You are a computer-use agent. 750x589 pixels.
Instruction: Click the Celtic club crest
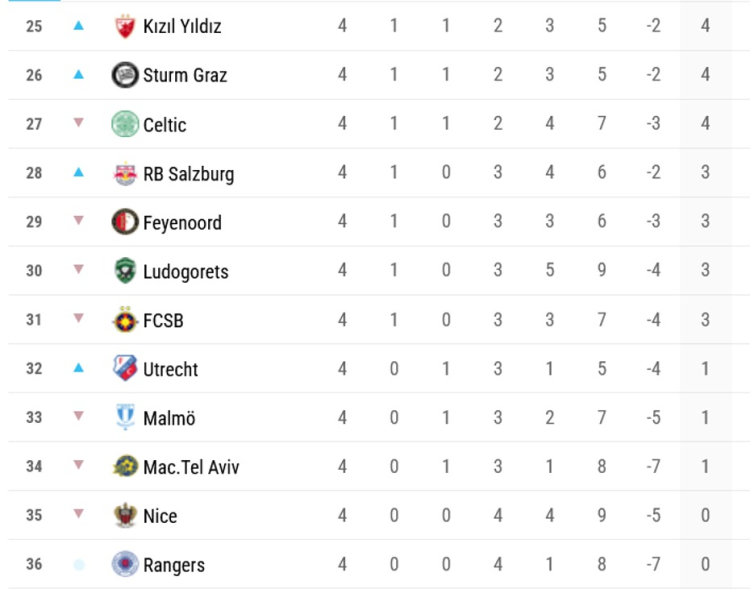[125, 124]
